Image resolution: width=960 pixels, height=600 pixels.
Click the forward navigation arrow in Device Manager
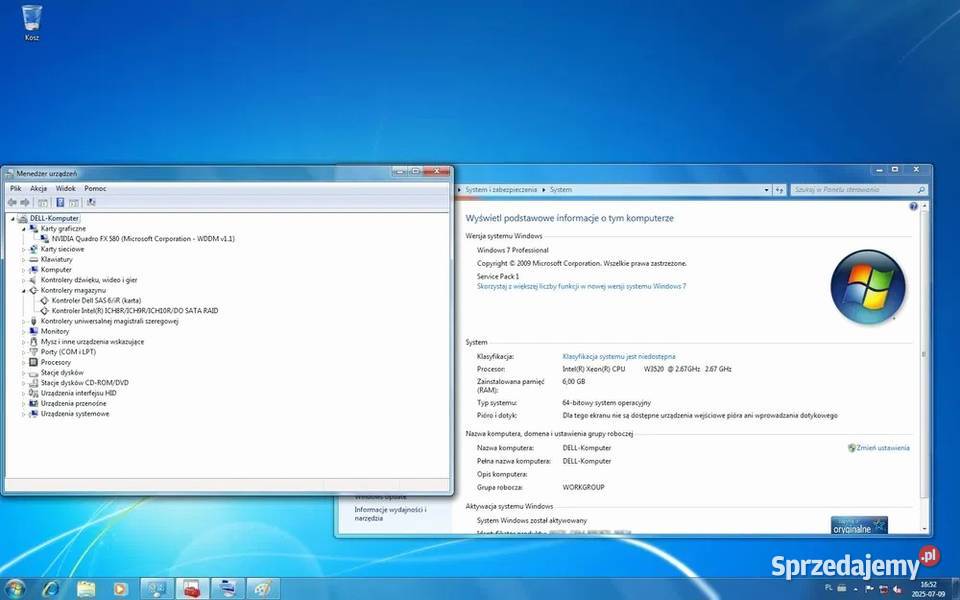point(26,203)
